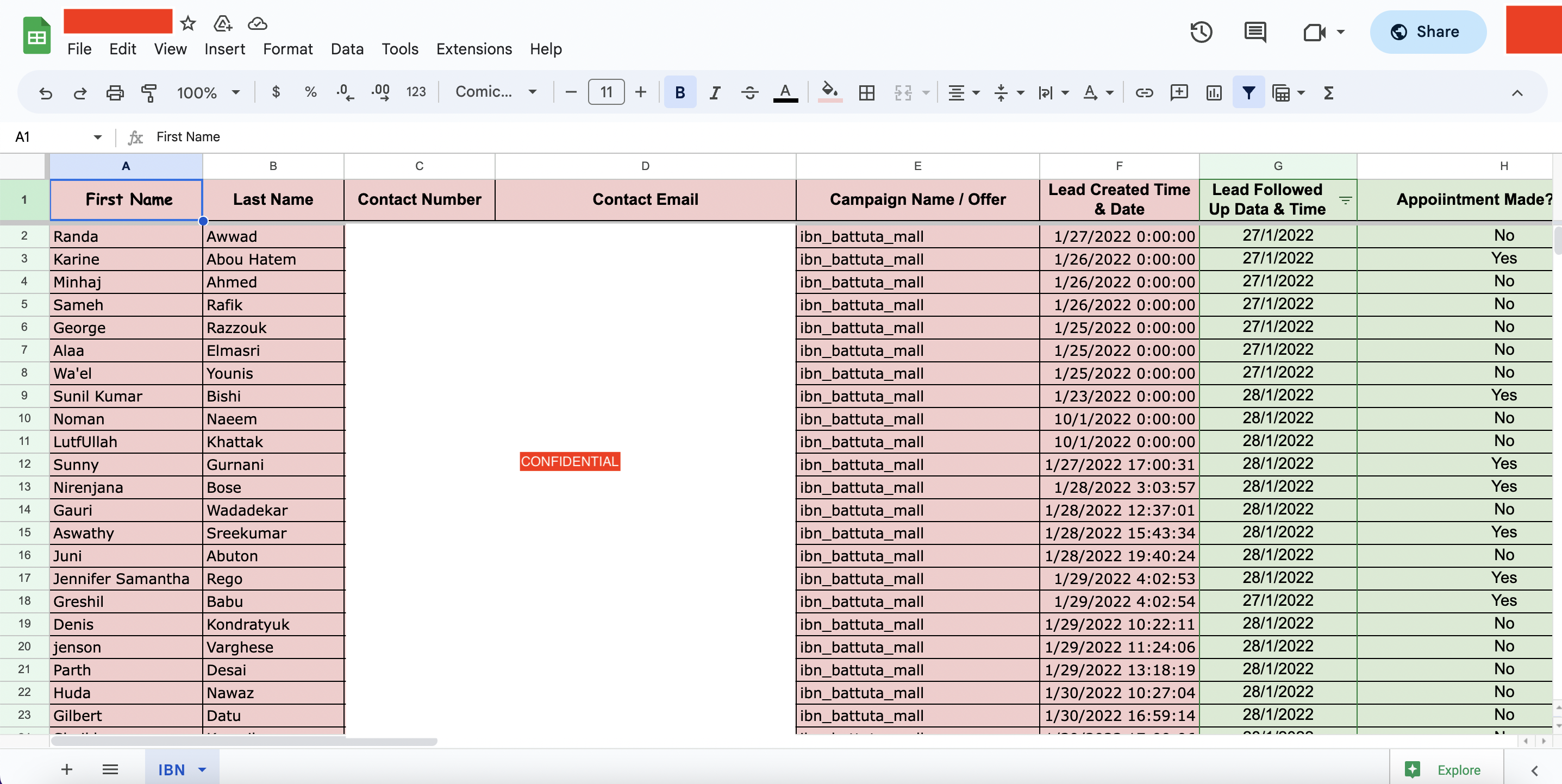Click the font size input field
Image resolution: width=1562 pixels, height=784 pixels.
click(x=606, y=93)
